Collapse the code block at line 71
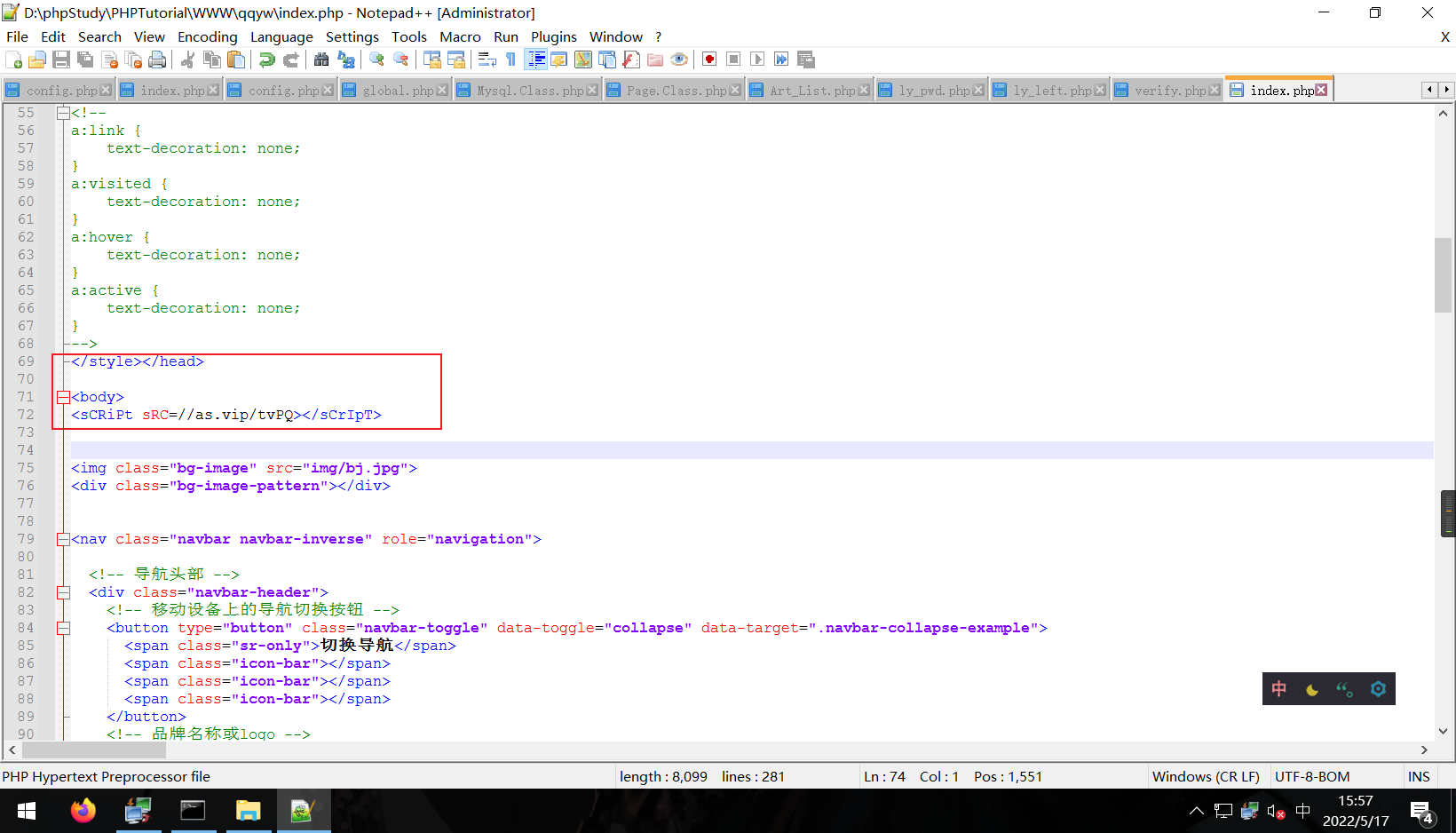Image resolution: width=1456 pixels, height=833 pixels. coord(62,397)
